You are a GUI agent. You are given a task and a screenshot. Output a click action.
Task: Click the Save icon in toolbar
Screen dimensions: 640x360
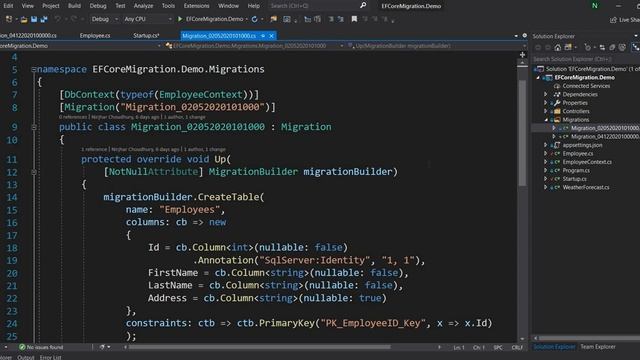[34, 19]
